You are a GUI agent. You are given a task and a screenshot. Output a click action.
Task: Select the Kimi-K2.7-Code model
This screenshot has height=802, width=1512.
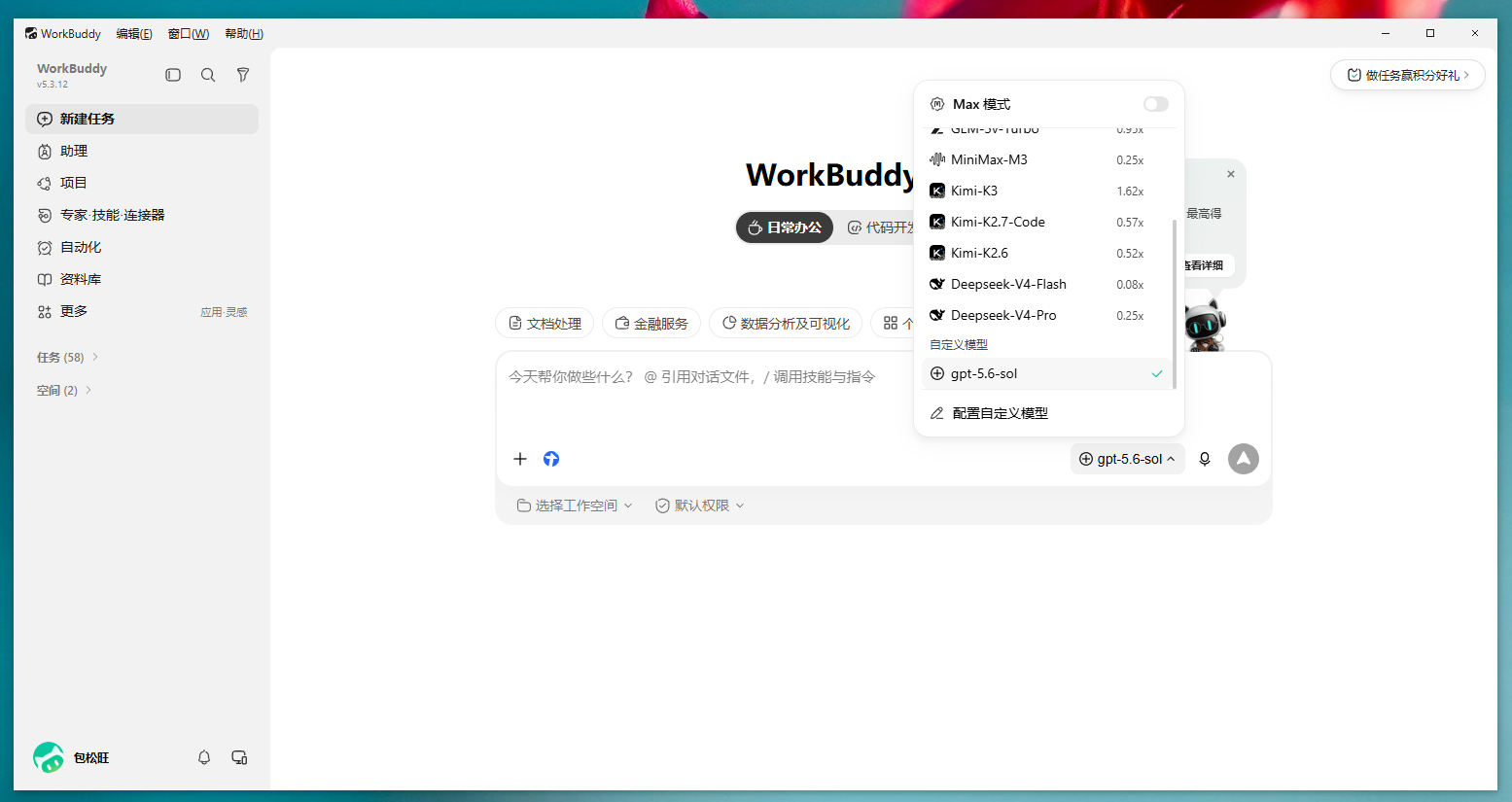(1046, 222)
